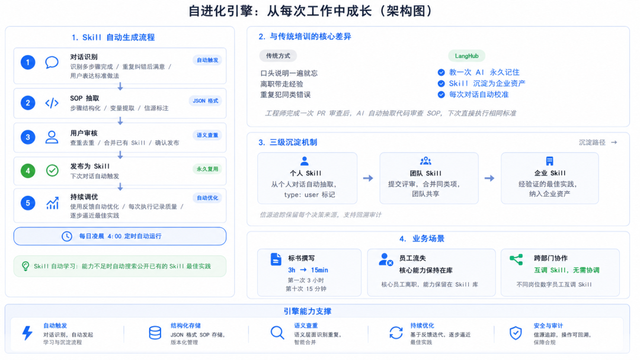
Task: Click the 企业 Skill card title
Action: [x=550, y=173]
